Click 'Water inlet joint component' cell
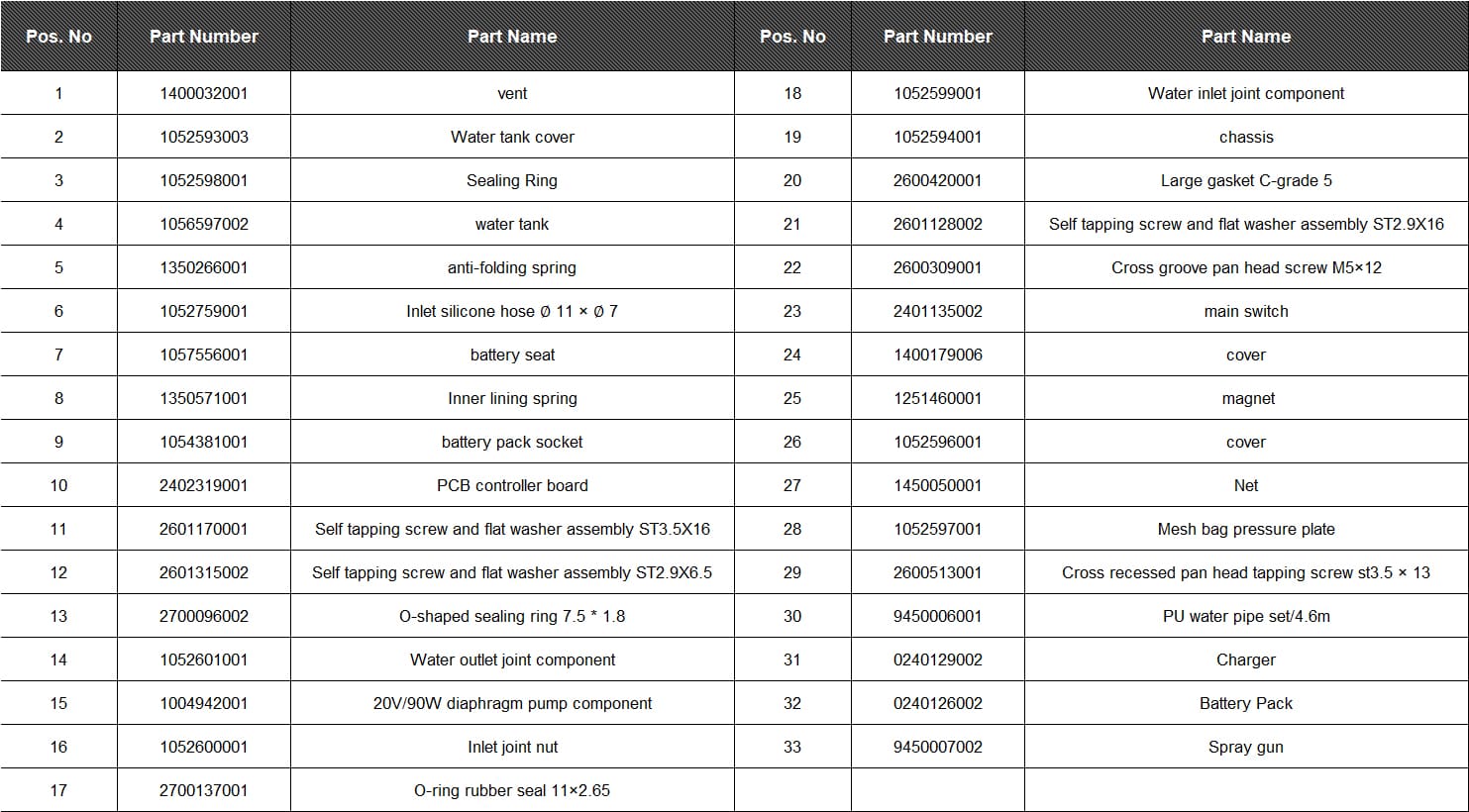This screenshot has width=1469, height=812. tap(1245, 93)
